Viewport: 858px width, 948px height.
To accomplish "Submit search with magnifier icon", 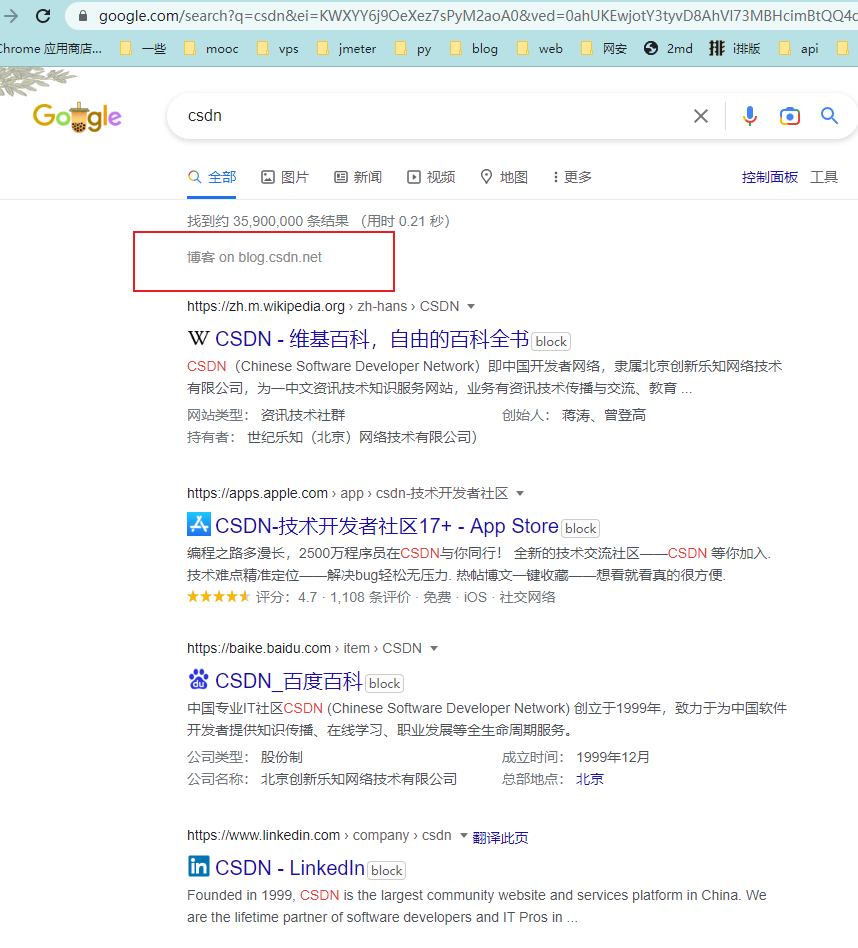I will point(829,115).
